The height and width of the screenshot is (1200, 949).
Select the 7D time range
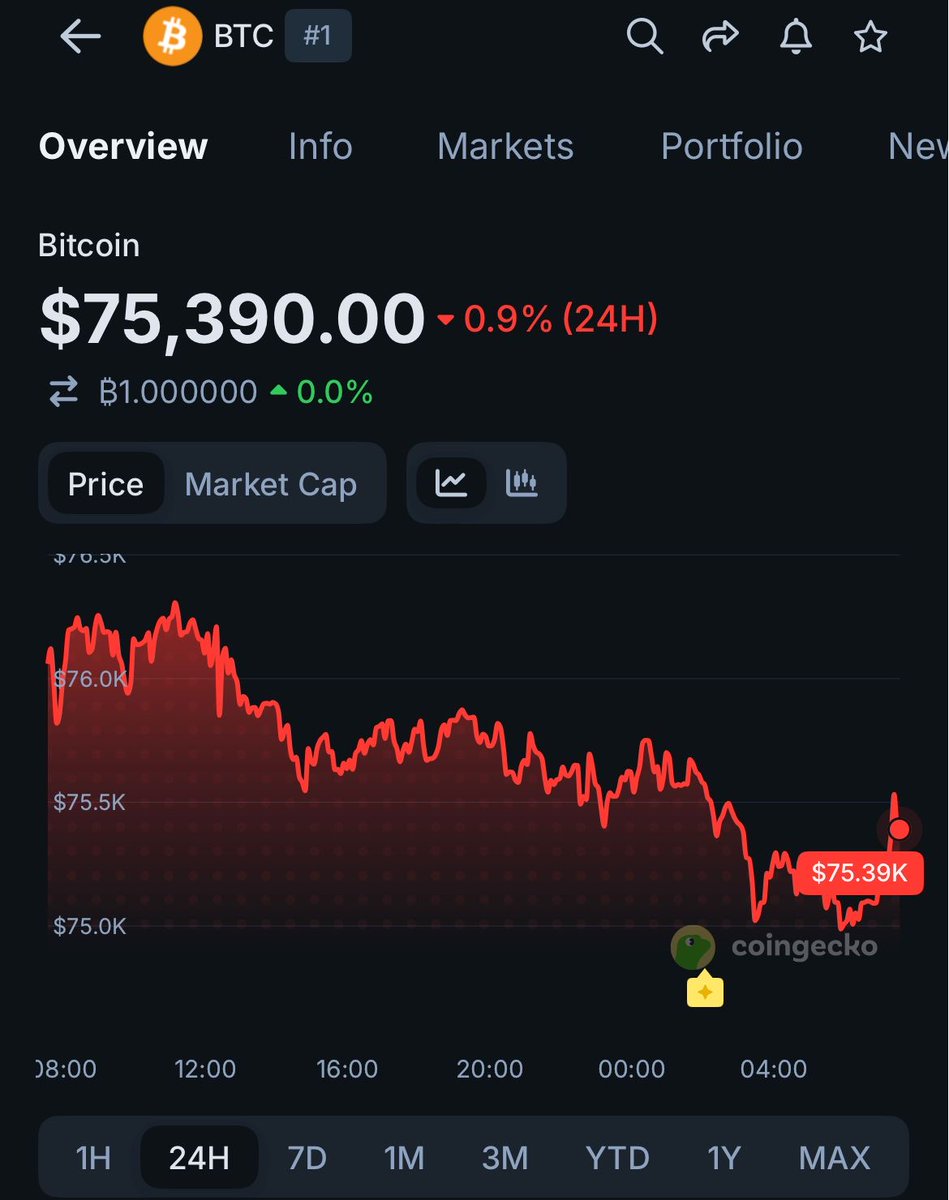pyautogui.click(x=307, y=1158)
